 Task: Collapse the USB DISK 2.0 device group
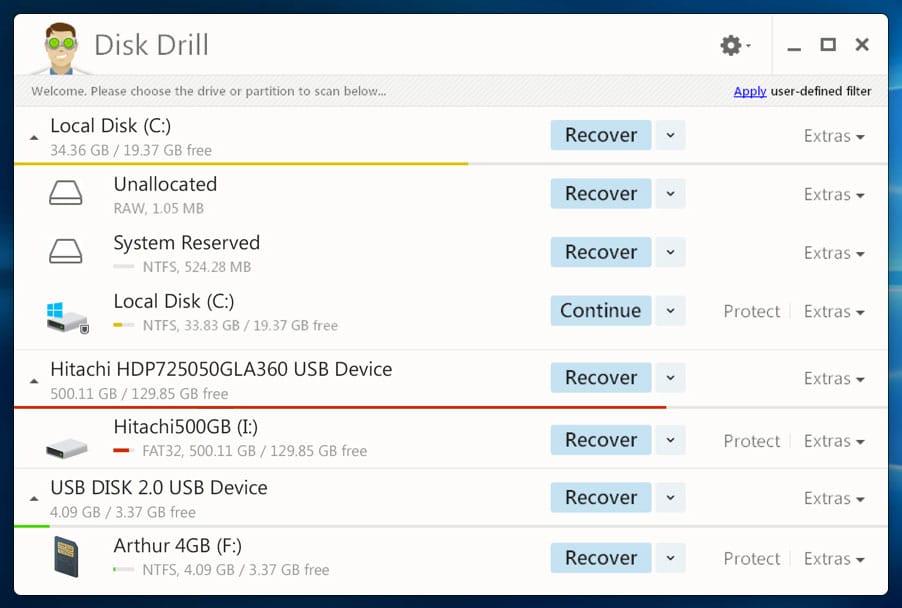pos(34,499)
